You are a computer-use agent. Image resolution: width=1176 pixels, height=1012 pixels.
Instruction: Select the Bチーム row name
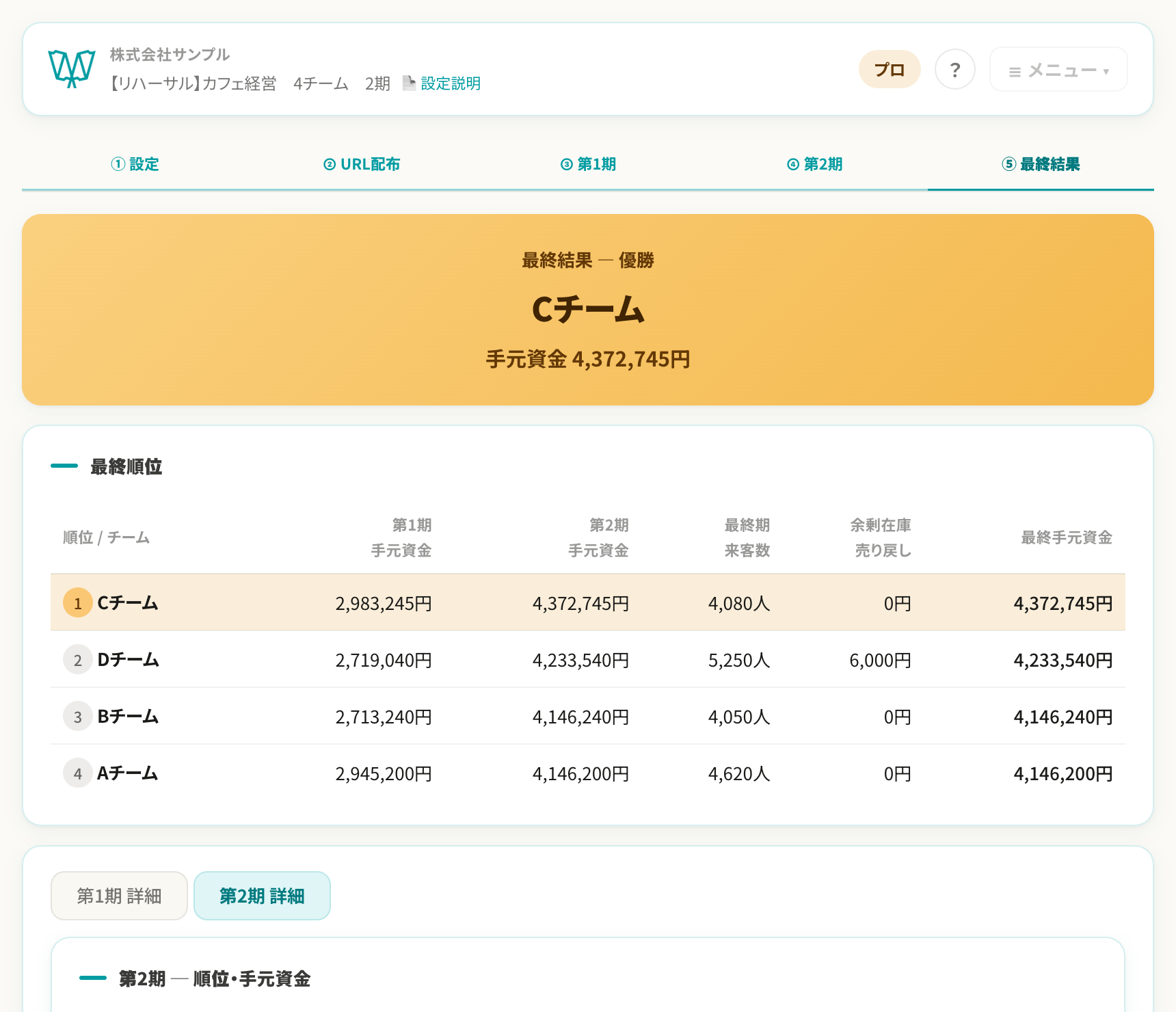point(128,717)
